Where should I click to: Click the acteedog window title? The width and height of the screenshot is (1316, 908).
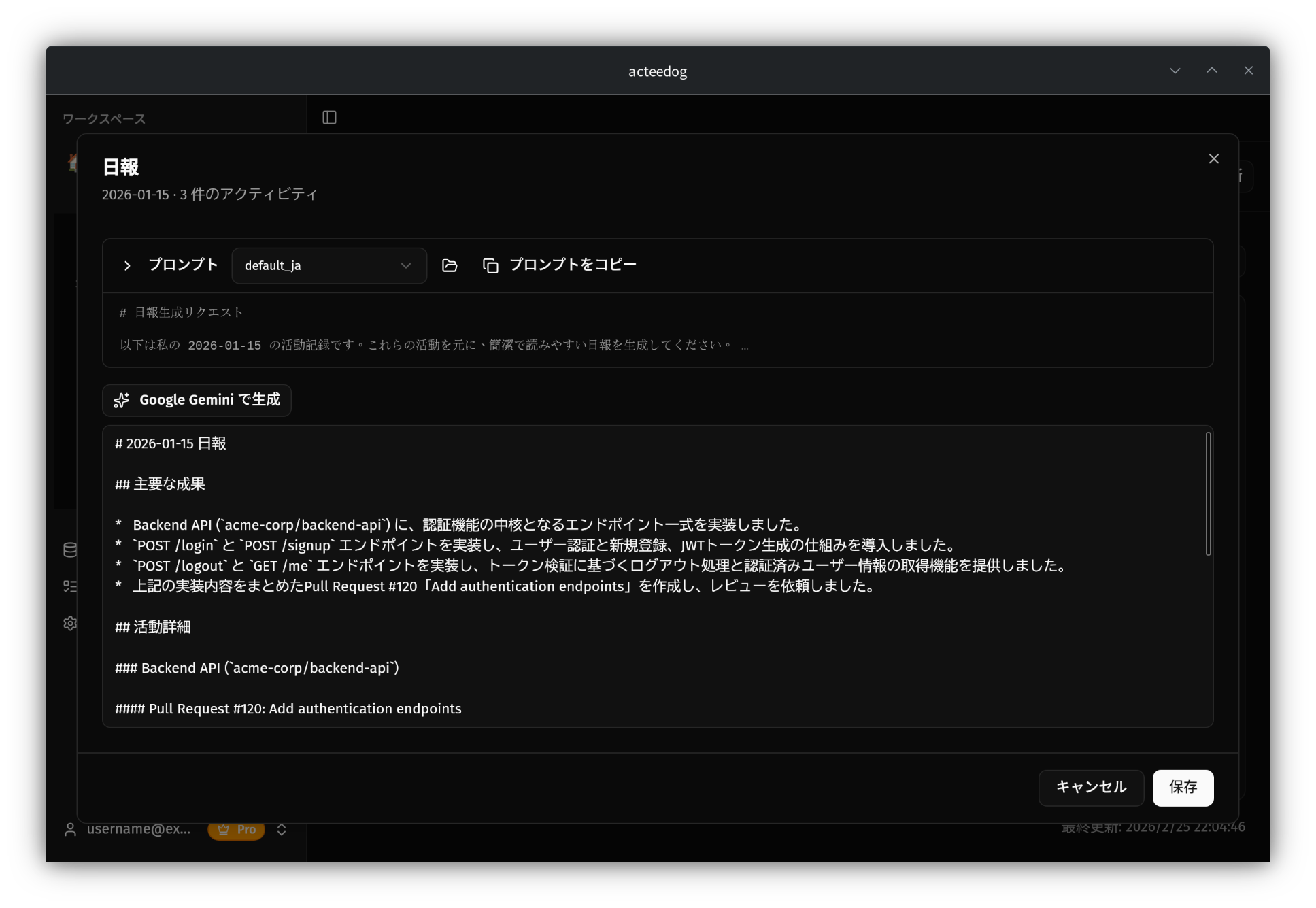pos(658,71)
